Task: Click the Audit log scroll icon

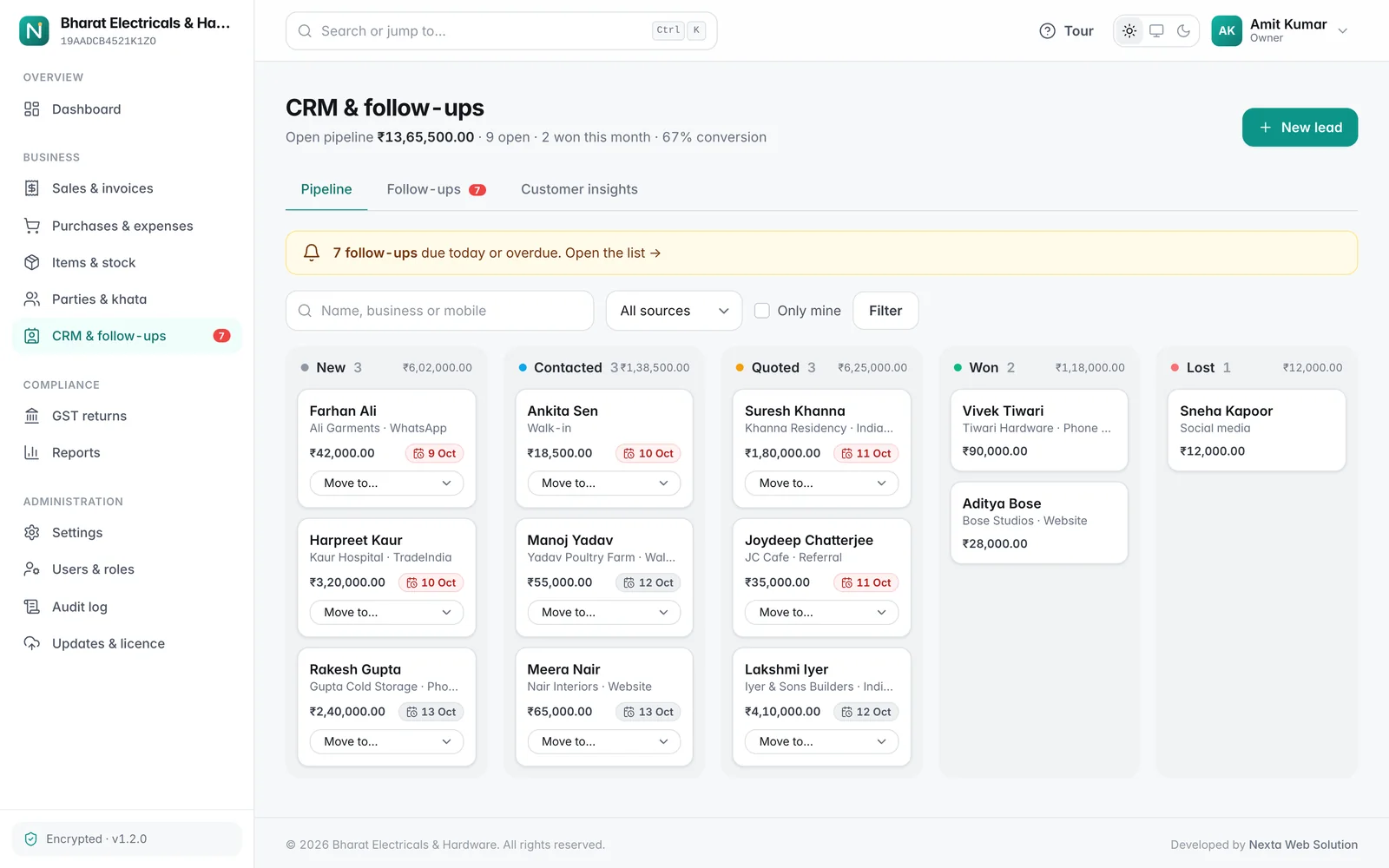Action: 32,607
